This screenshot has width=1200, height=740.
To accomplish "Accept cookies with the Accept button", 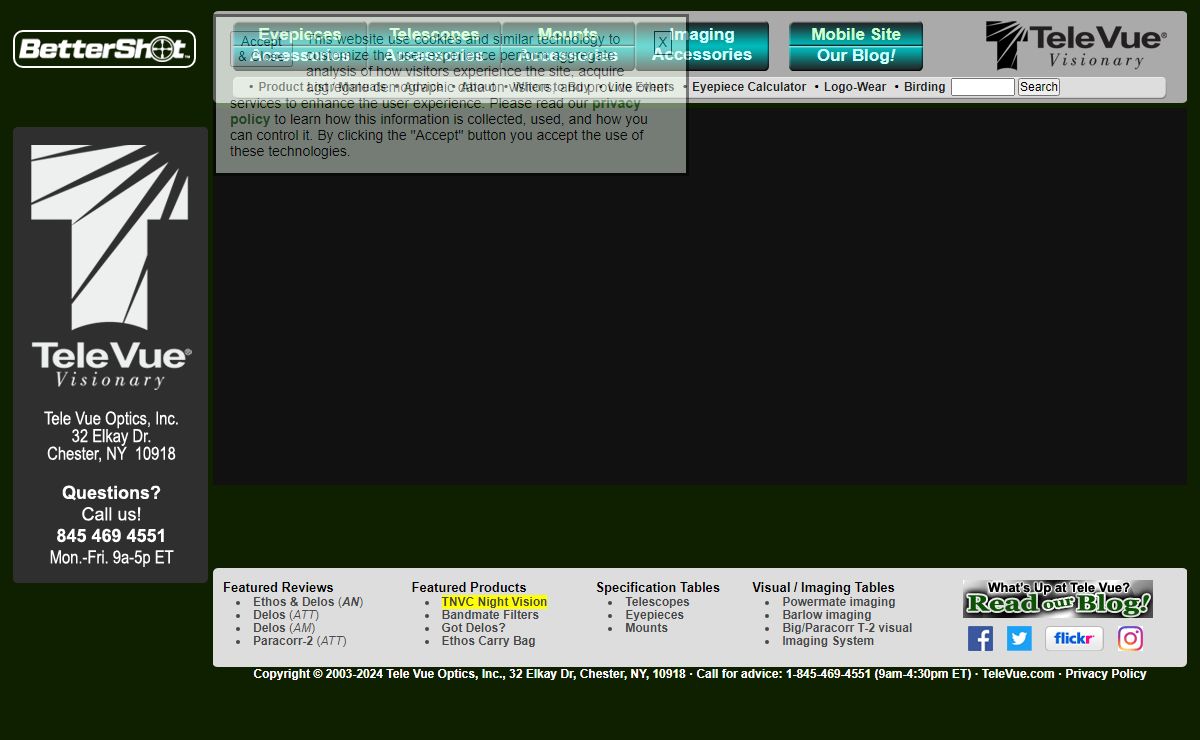I will [x=262, y=49].
